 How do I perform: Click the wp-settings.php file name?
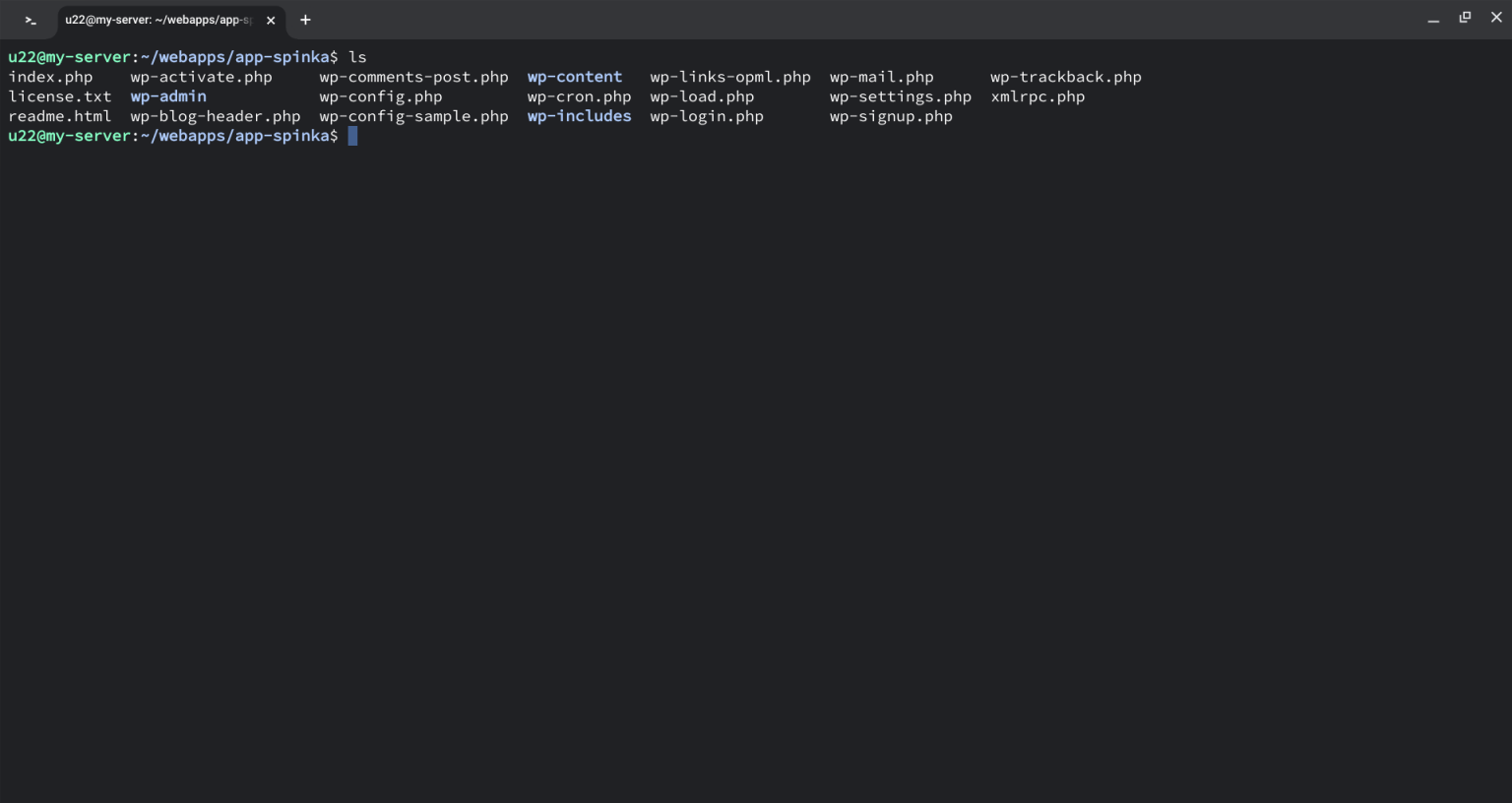pos(900,95)
